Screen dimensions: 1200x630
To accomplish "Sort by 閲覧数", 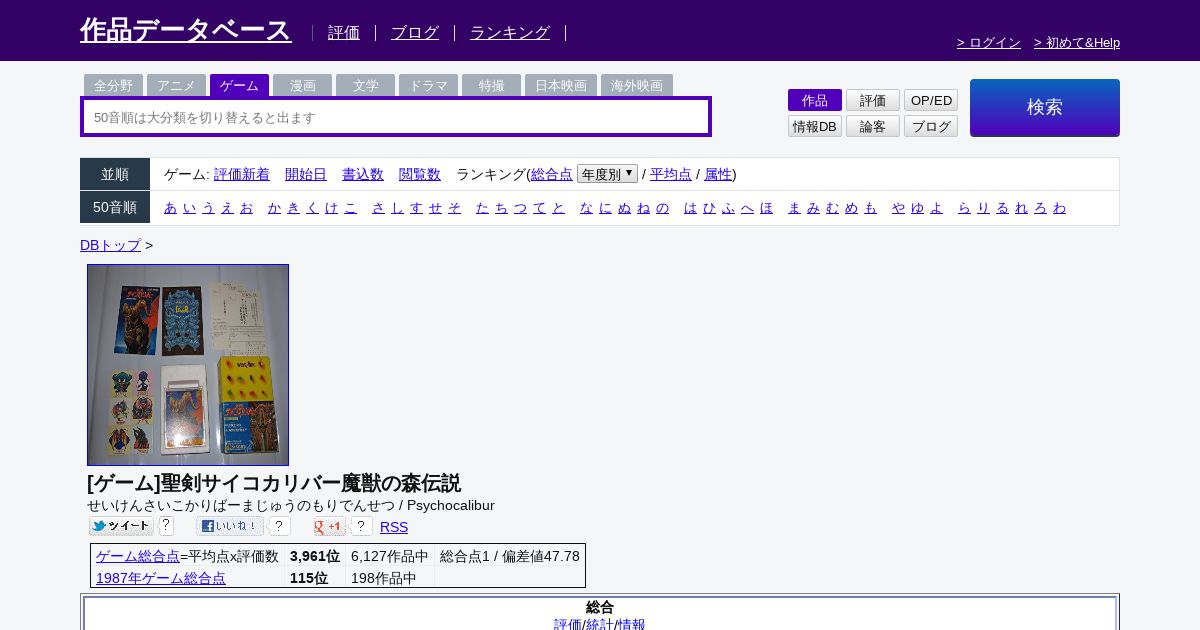I will (x=420, y=174).
